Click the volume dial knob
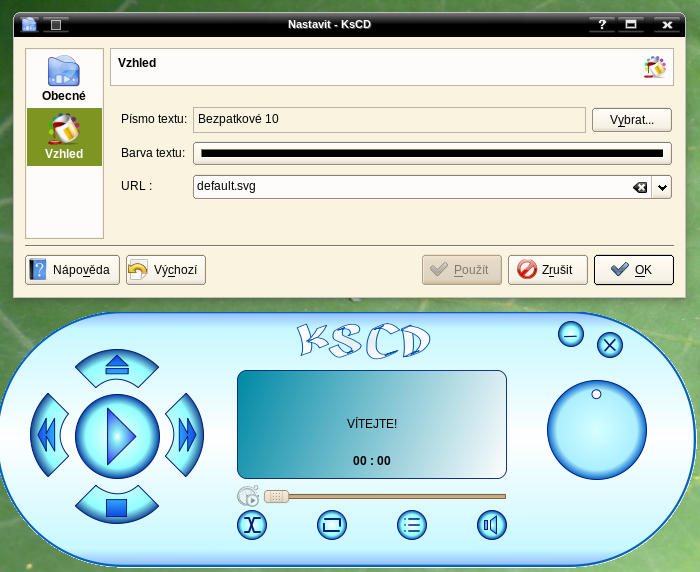Screen dimensions: 700x572 point(597,430)
